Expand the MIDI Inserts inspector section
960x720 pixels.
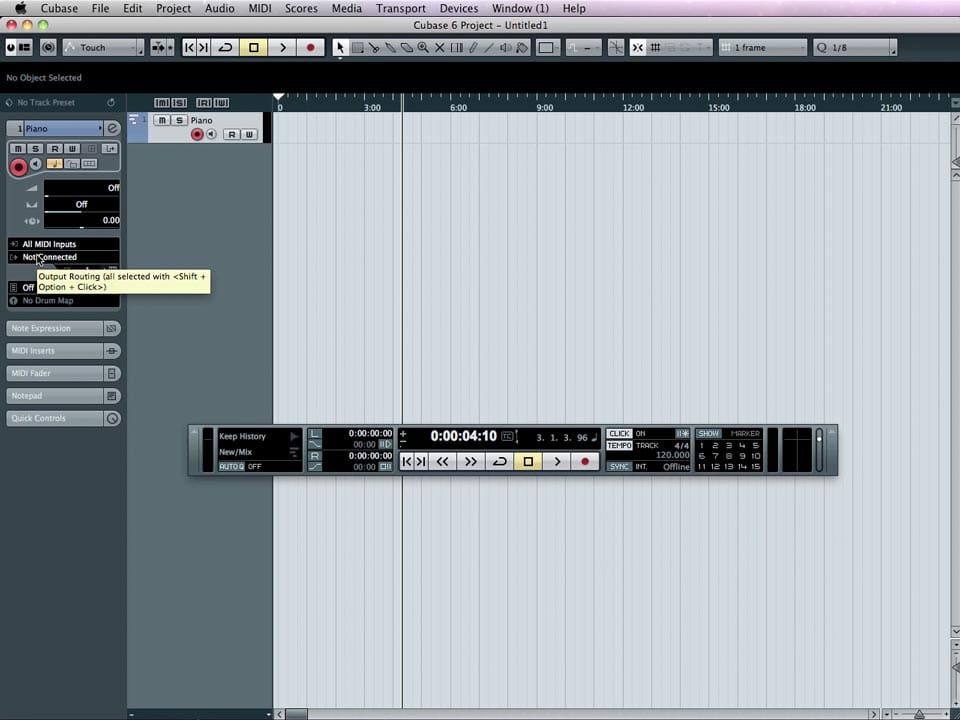coord(54,351)
